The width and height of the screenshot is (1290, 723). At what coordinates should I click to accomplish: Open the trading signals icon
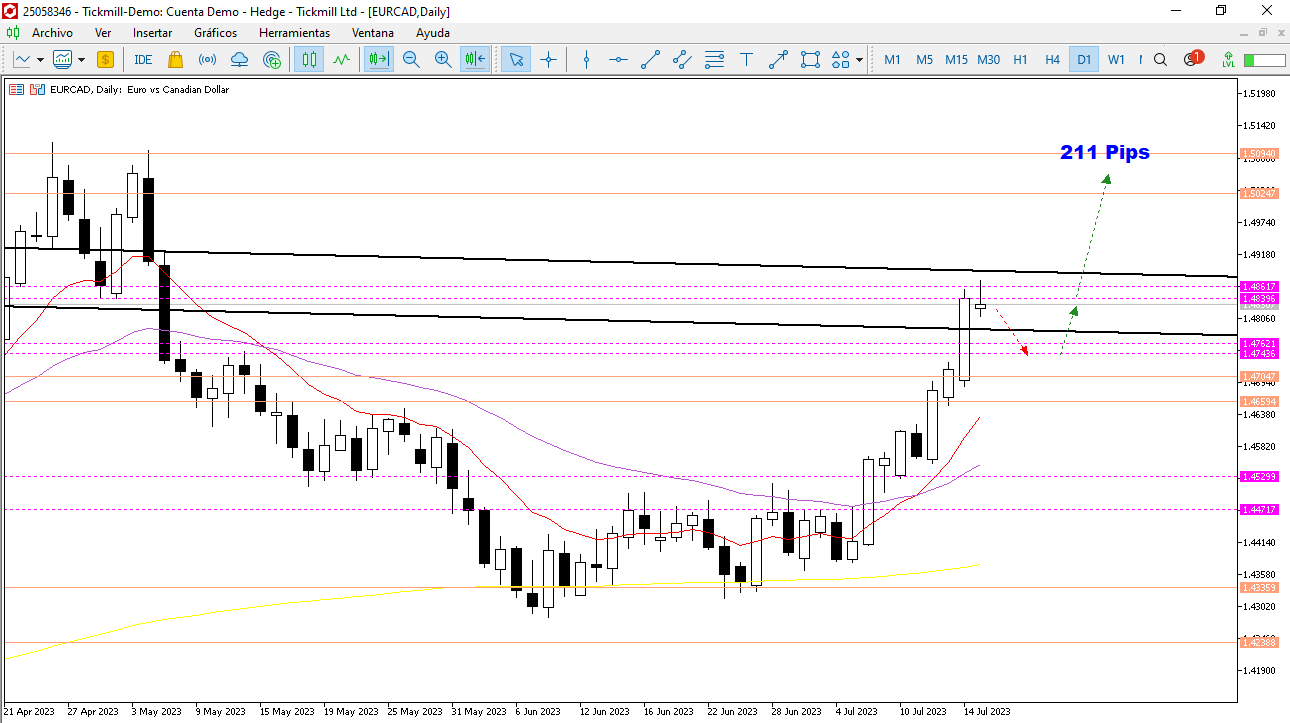coord(208,59)
